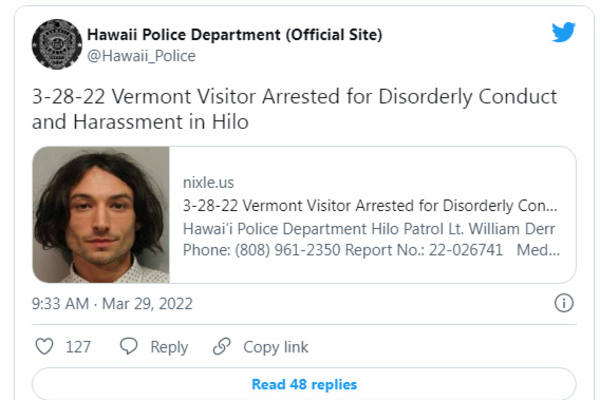
Task: Select the Copy link text
Action: pyautogui.click(x=276, y=347)
